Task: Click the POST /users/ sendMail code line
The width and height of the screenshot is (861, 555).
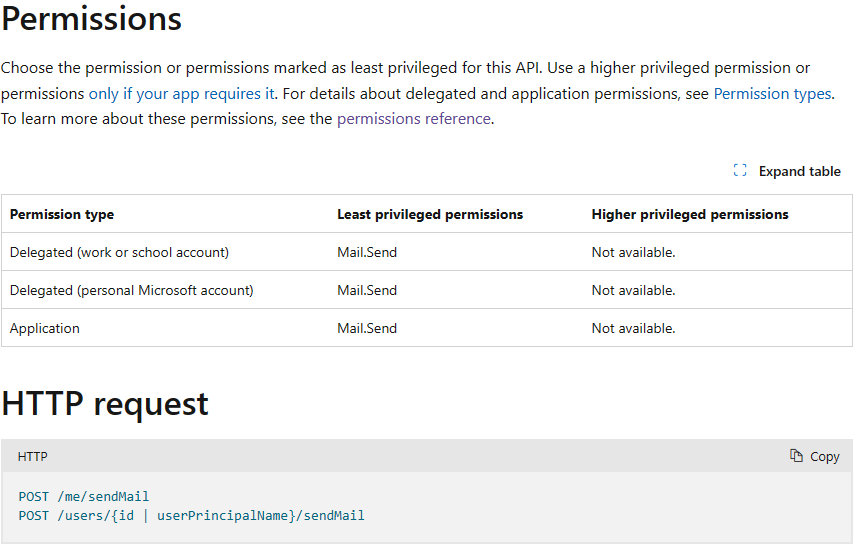Action: (x=191, y=516)
